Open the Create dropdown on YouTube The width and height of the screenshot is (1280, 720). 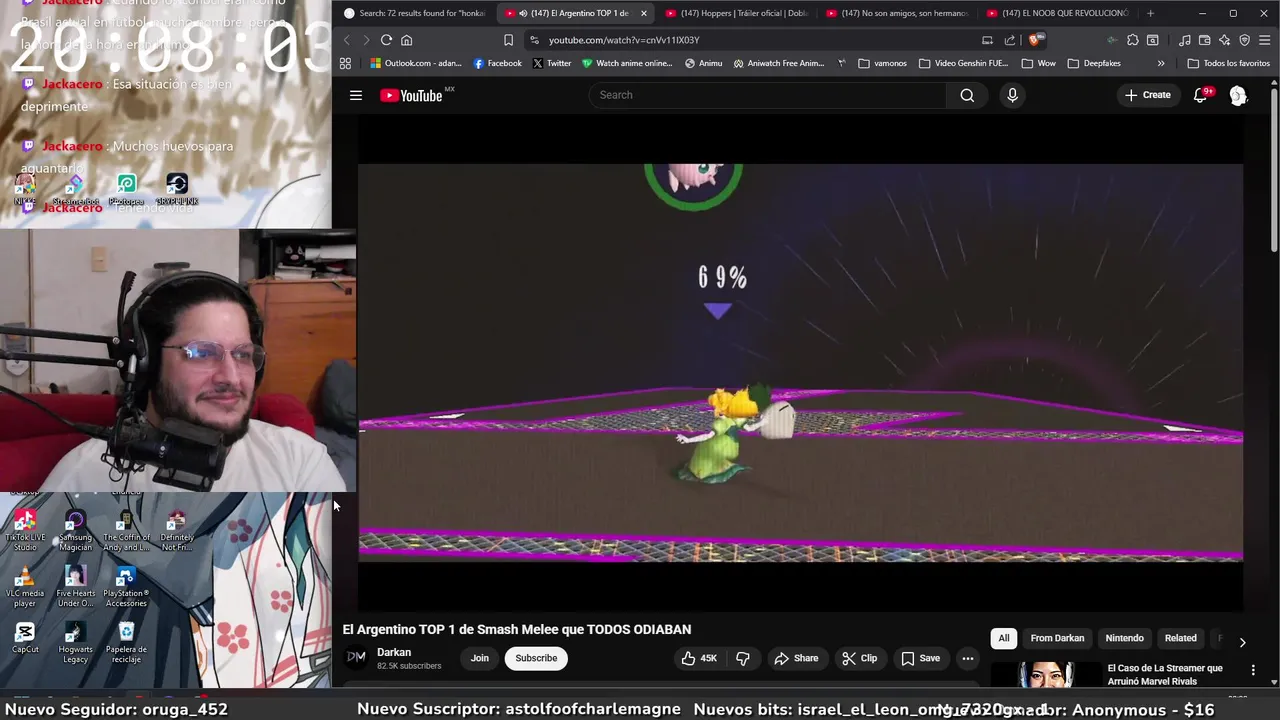click(1147, 95)
